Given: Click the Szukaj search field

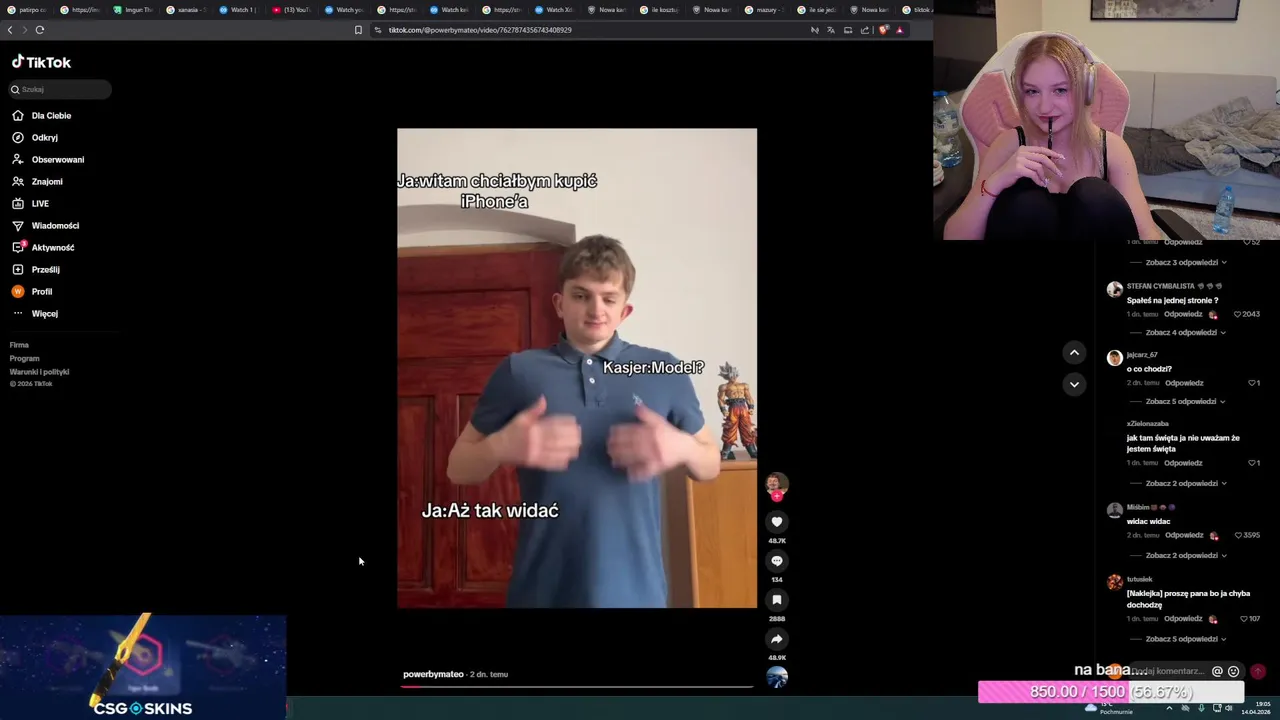Looking at the screenshot, I should (x=60, y=89).
